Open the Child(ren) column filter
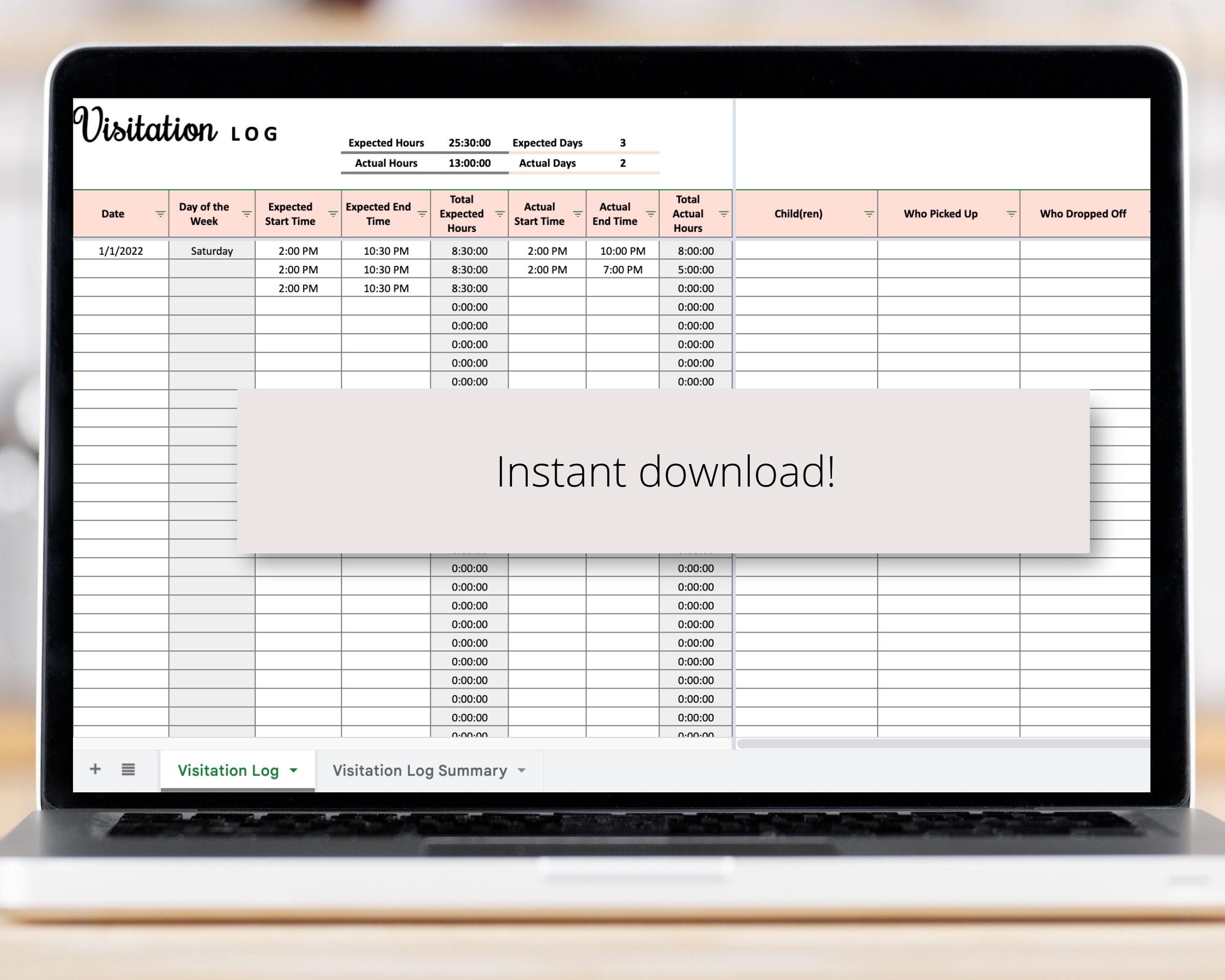 coord(869,214)
